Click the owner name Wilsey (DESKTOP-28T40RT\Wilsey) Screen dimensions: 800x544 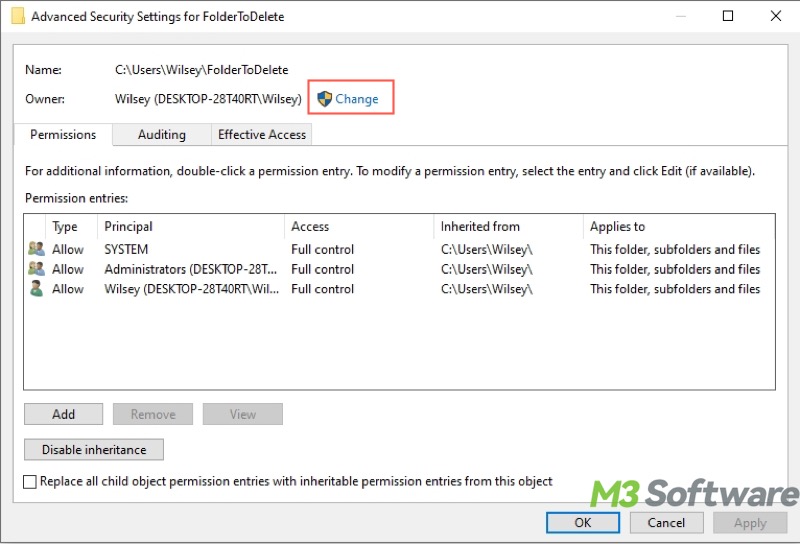(208, 98)
